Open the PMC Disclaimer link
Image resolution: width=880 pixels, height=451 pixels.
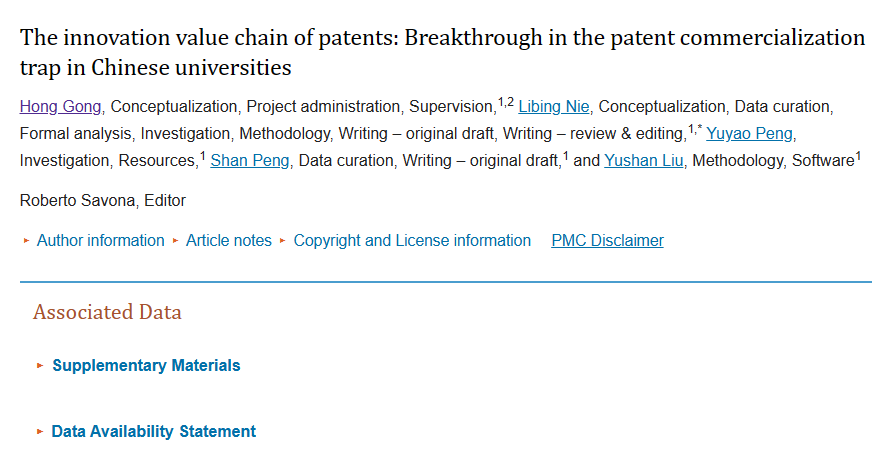tap(607, 241)
